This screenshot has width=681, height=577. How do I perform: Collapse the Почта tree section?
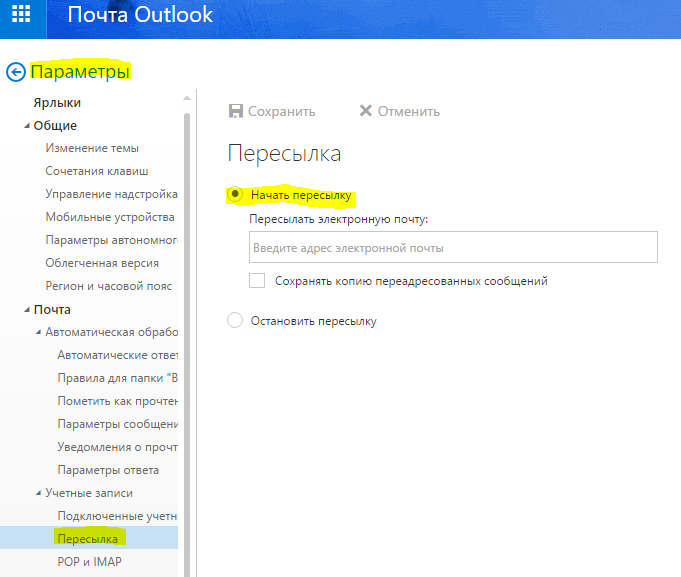27,310
